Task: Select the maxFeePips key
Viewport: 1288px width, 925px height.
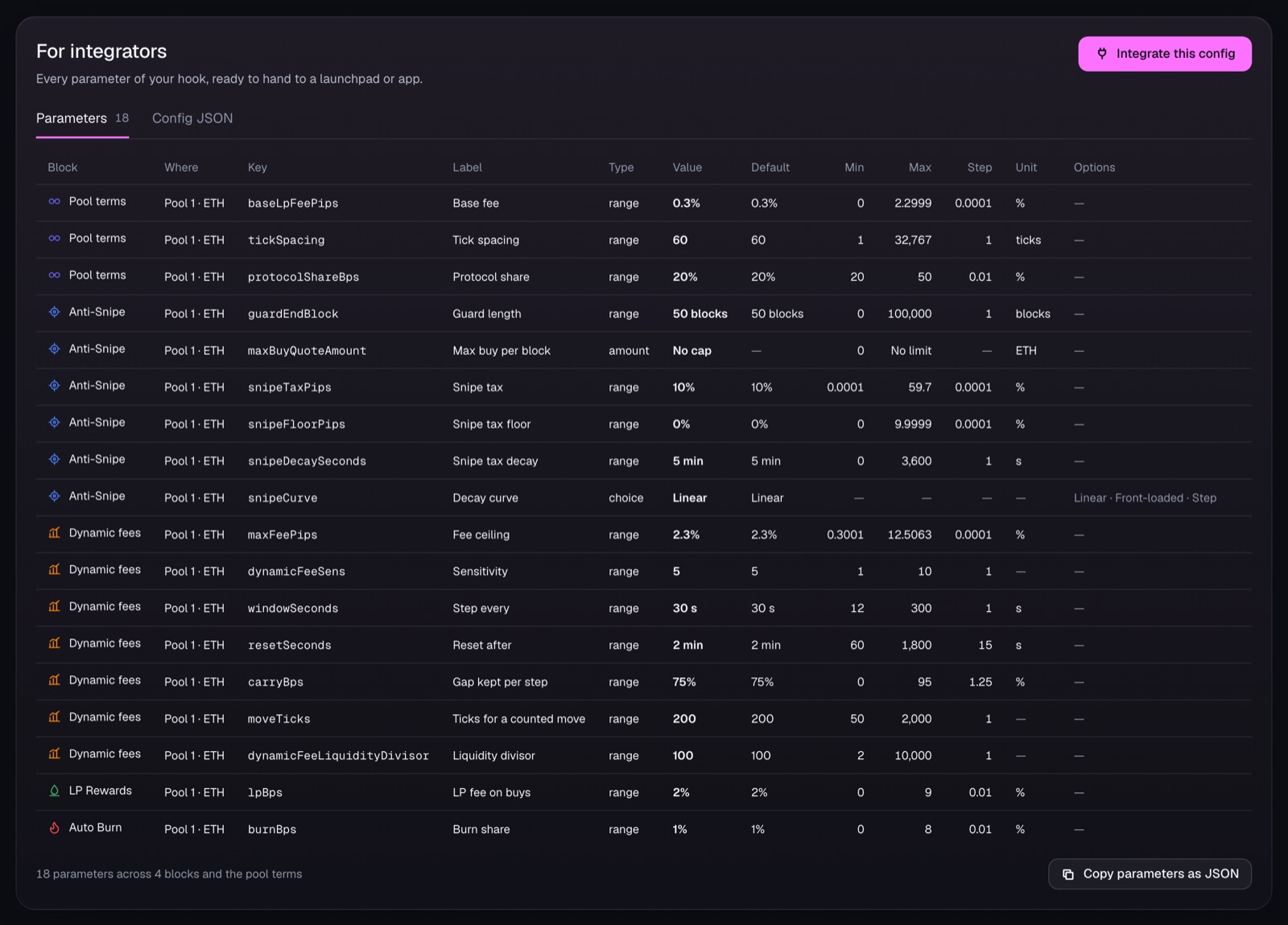Action: pos(283,535)
